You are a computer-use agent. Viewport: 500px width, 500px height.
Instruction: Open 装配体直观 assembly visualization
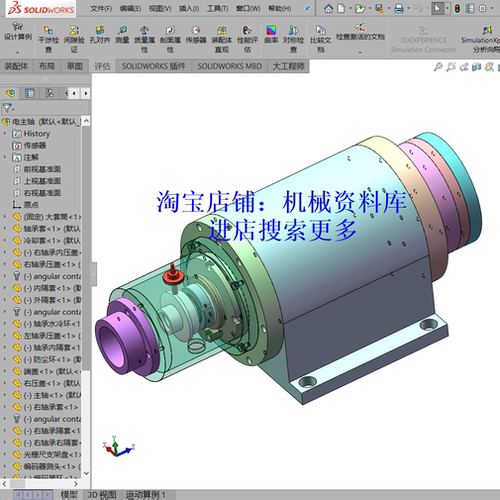222,38
